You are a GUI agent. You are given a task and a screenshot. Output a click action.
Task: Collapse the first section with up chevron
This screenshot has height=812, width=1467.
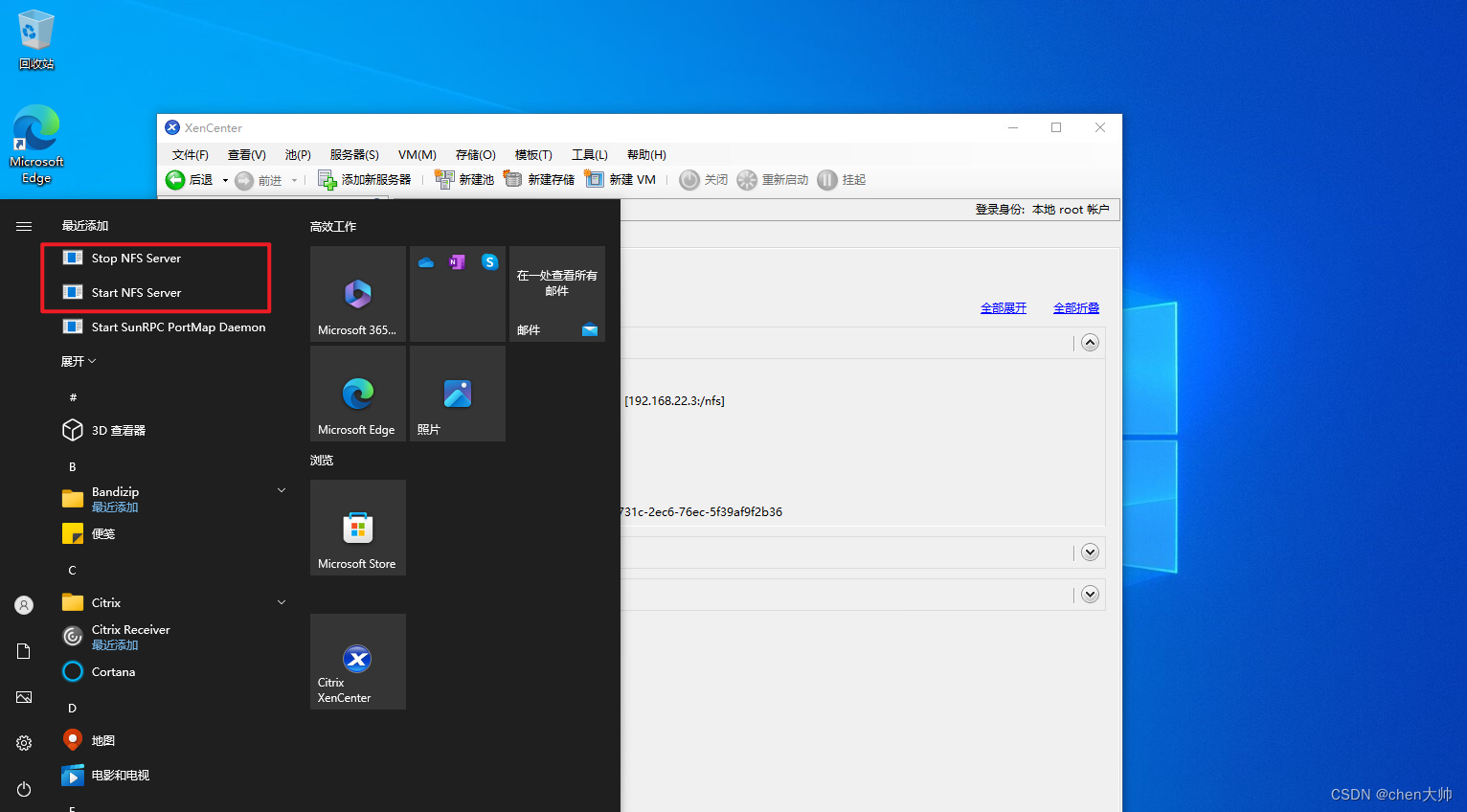point(1090,343)
